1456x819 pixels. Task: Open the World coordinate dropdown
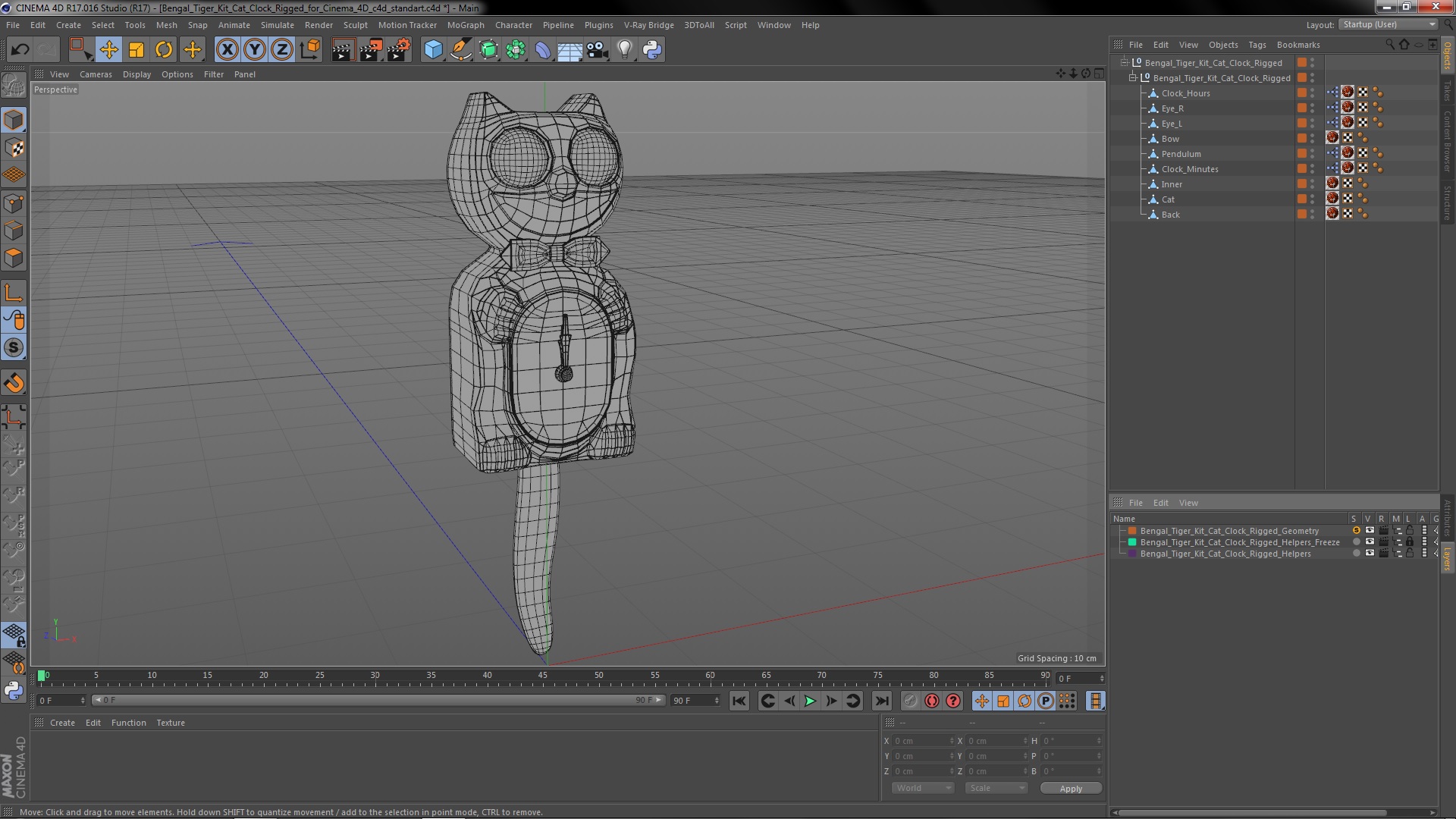tap(923, 788)
